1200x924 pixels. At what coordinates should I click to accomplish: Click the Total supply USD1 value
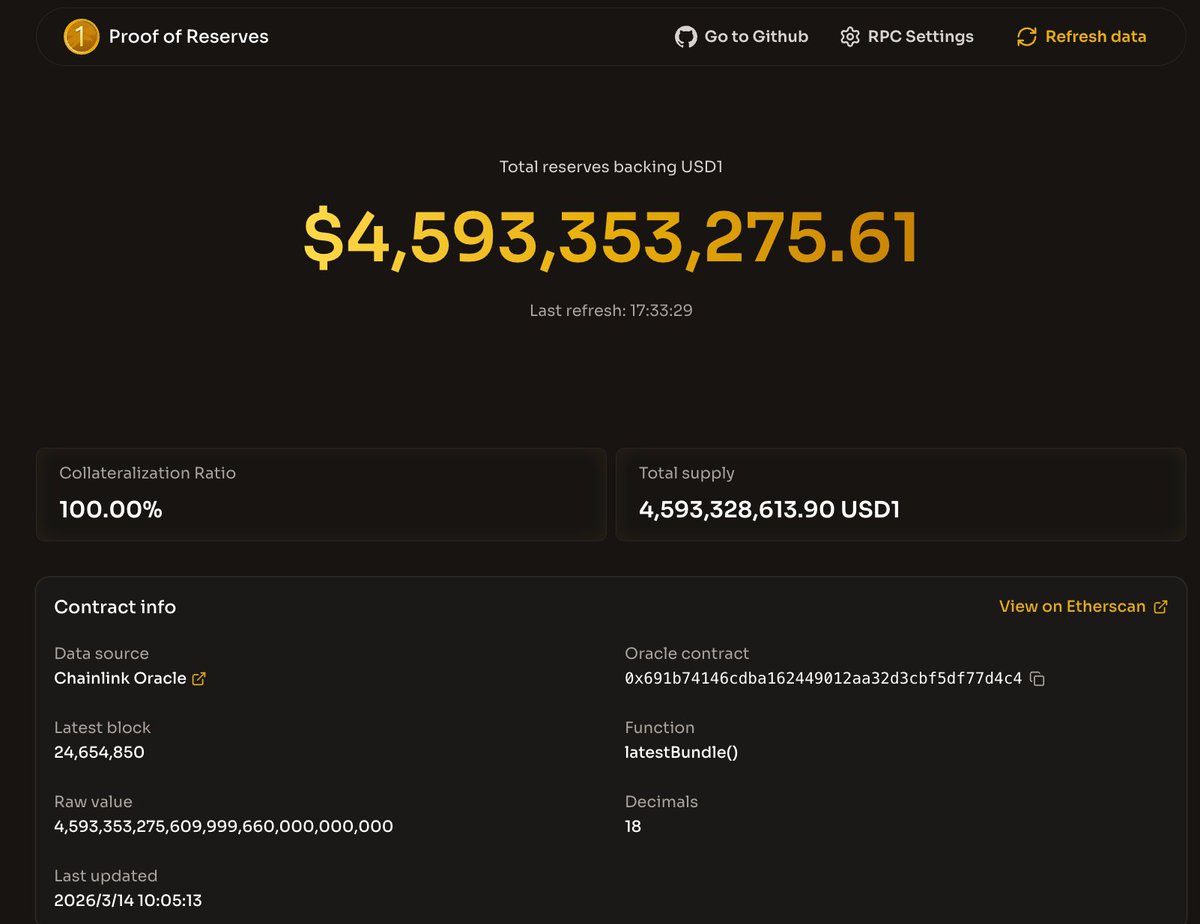point(769,510)
